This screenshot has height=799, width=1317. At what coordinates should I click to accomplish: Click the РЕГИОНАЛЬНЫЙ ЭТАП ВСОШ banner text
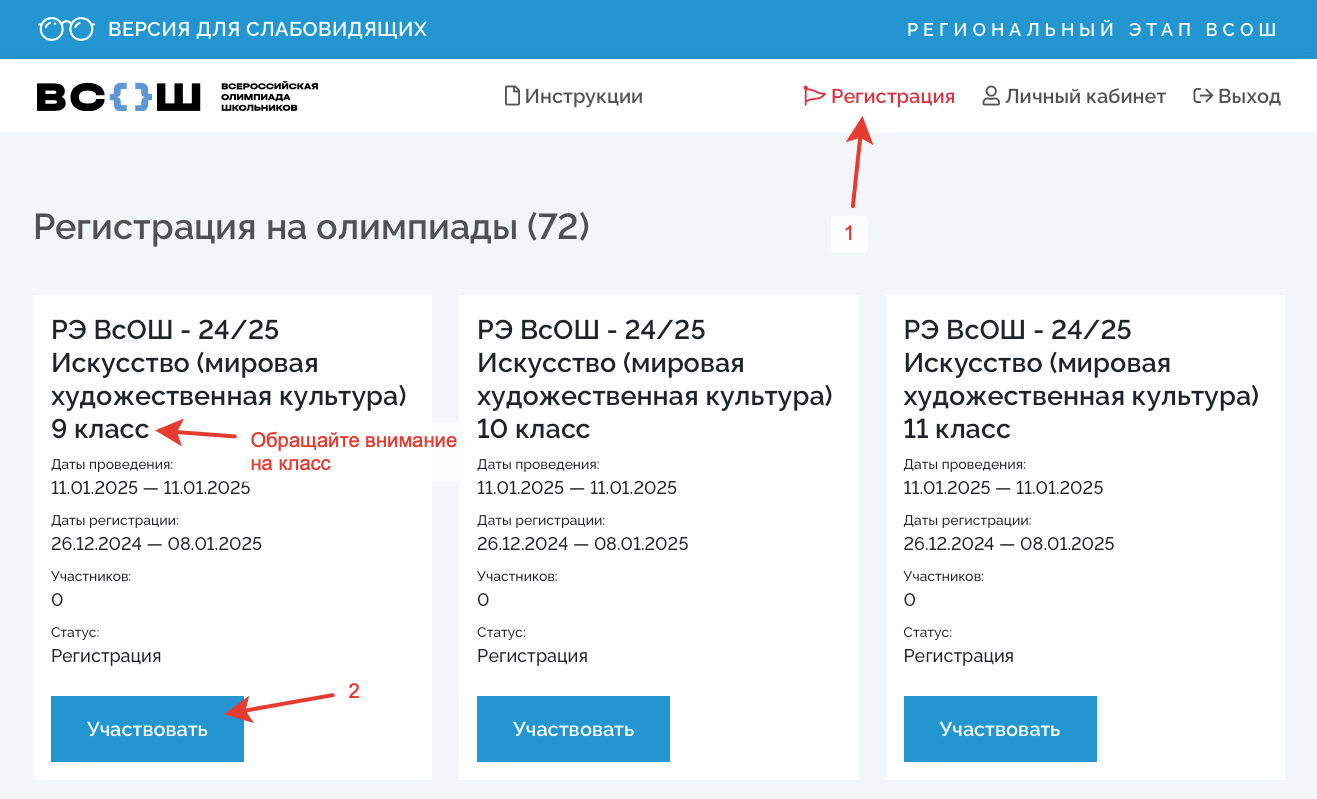tap(1092, 30)
